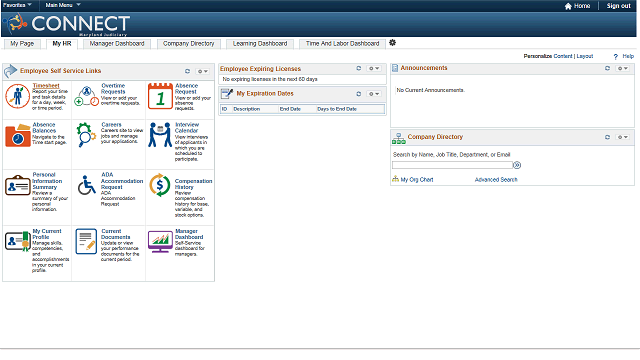Image resolution: width=640 pixels, height=360 pixels.
Task: Click the Compensation History dollar icon
Action: point(160,185)
